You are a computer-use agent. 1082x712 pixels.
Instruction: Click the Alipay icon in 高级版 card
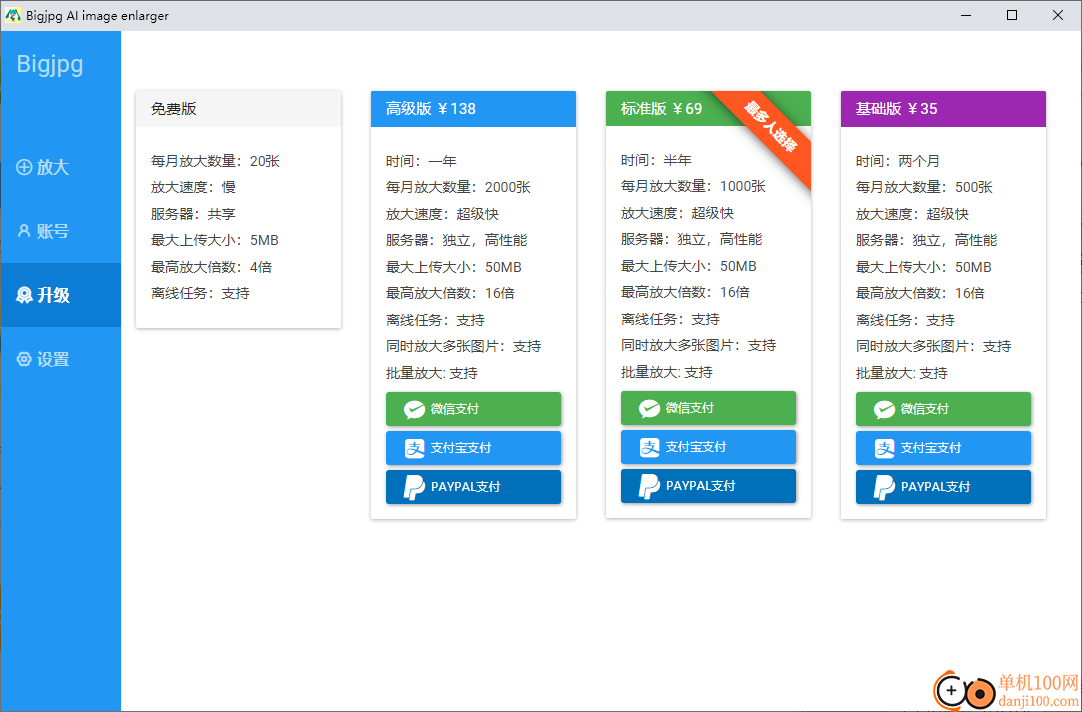click(414, 448)
